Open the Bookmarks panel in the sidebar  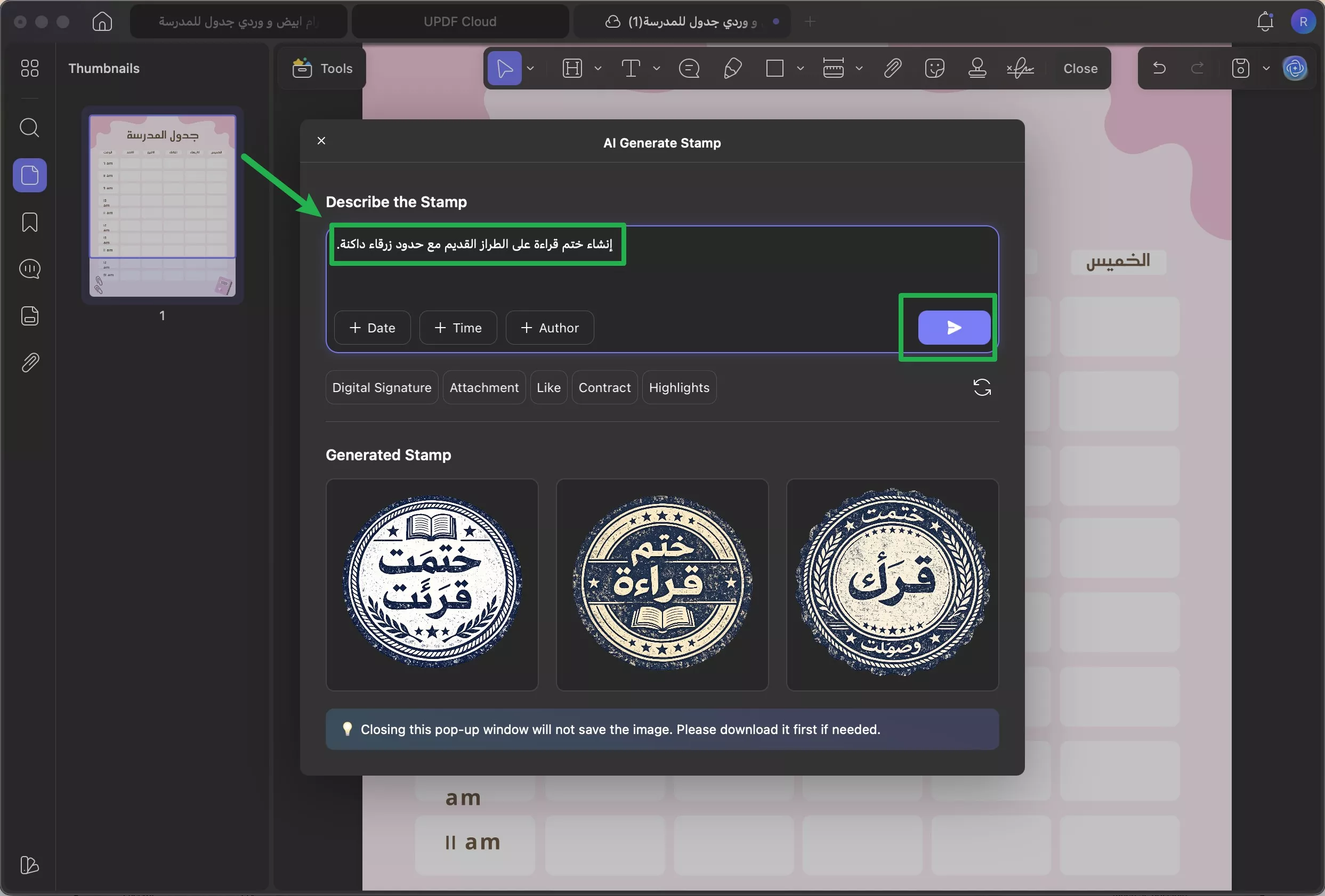29,222
